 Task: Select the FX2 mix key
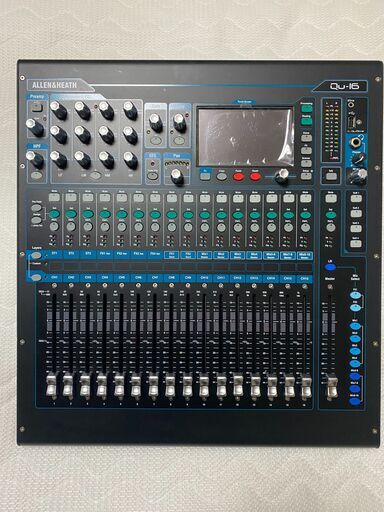tap(356, 307)
